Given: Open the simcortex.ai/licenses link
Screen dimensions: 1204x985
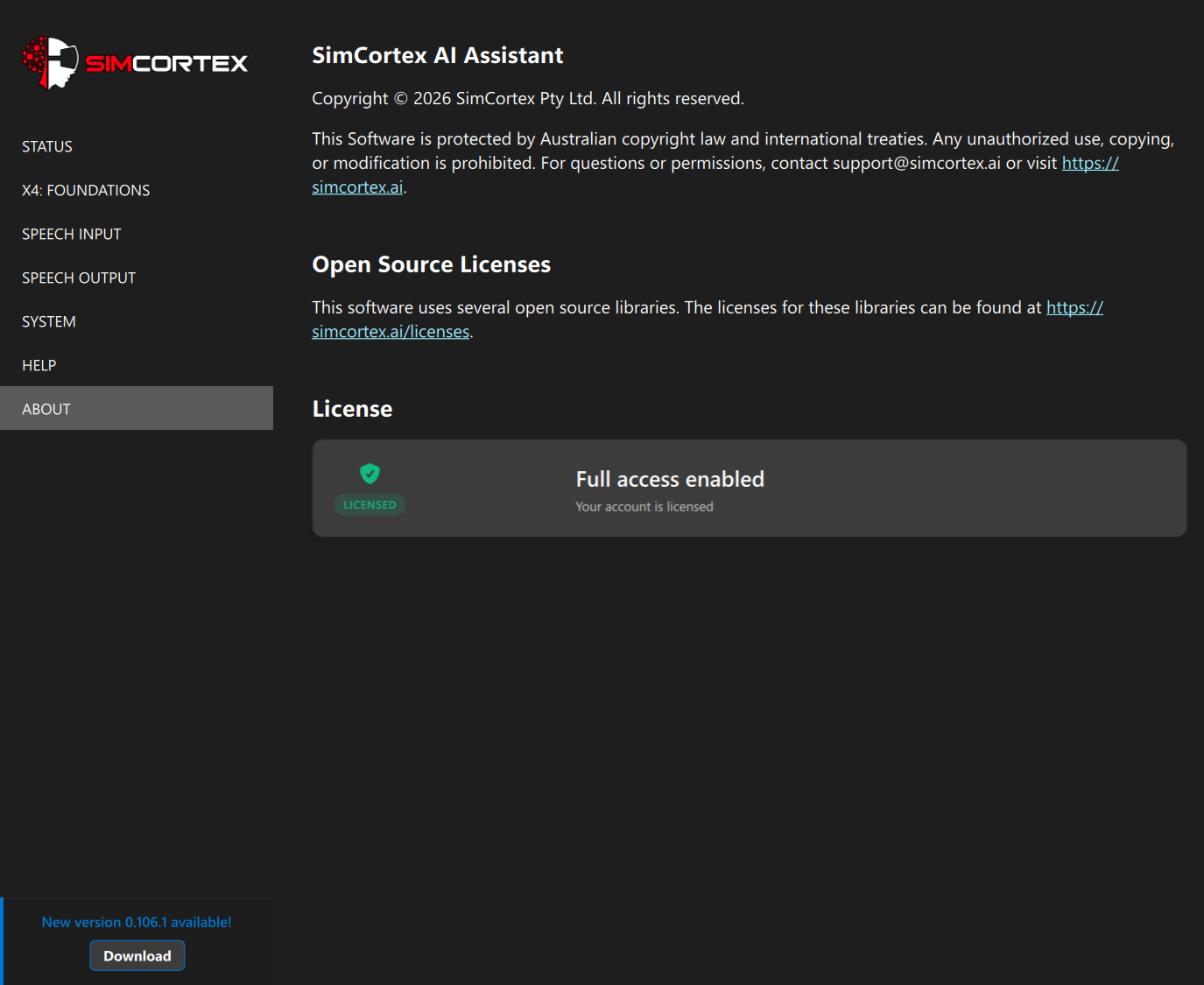Looking at the screenshot, I should (x=391, y=332).
